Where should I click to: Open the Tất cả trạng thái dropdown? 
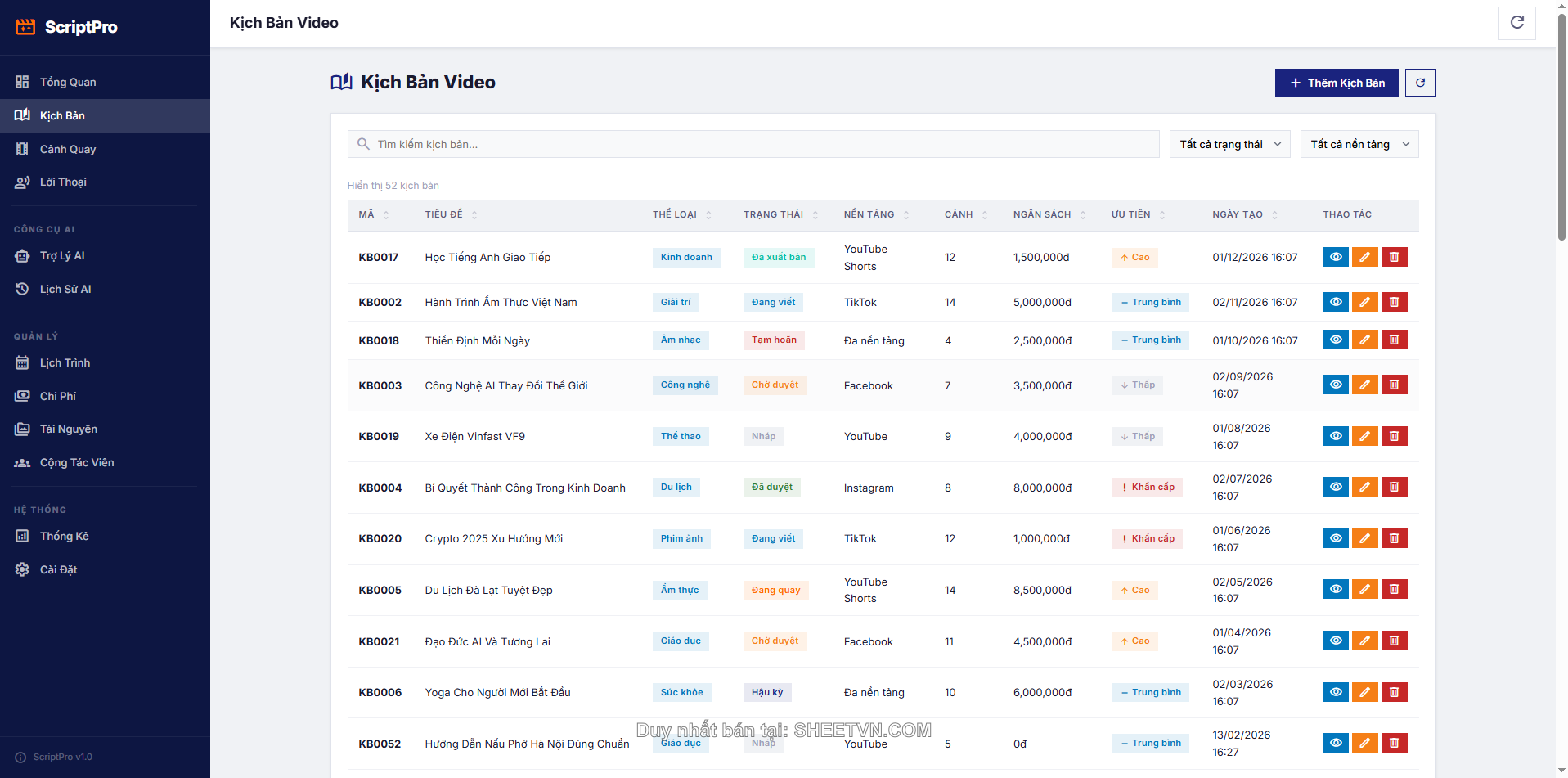point(1229,144)
